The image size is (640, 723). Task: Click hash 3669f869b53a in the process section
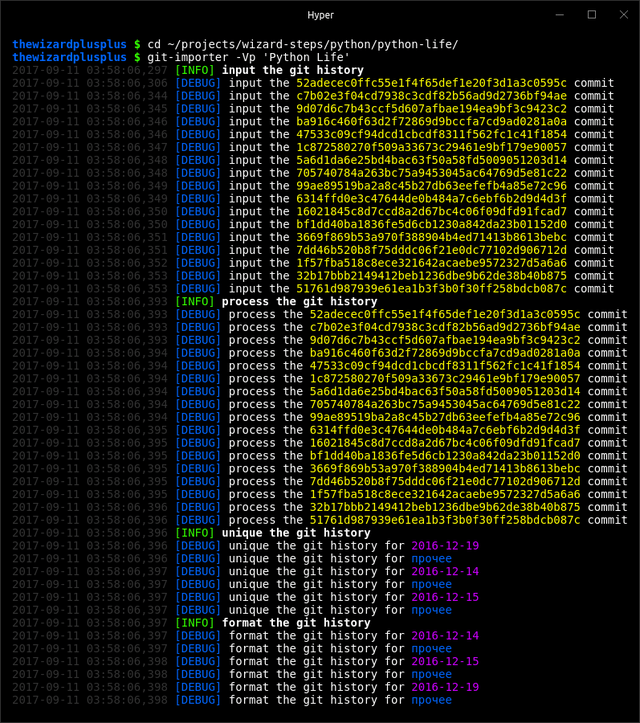[x=445, y=469]
